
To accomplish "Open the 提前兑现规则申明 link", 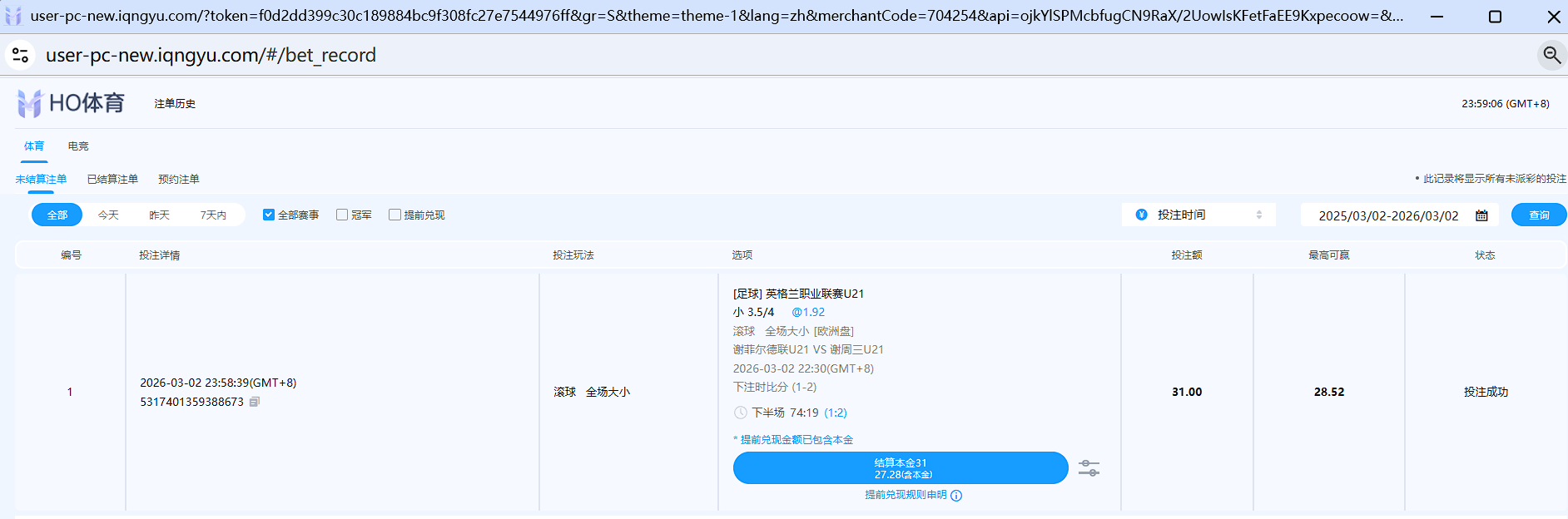I will tap(906, 495).
